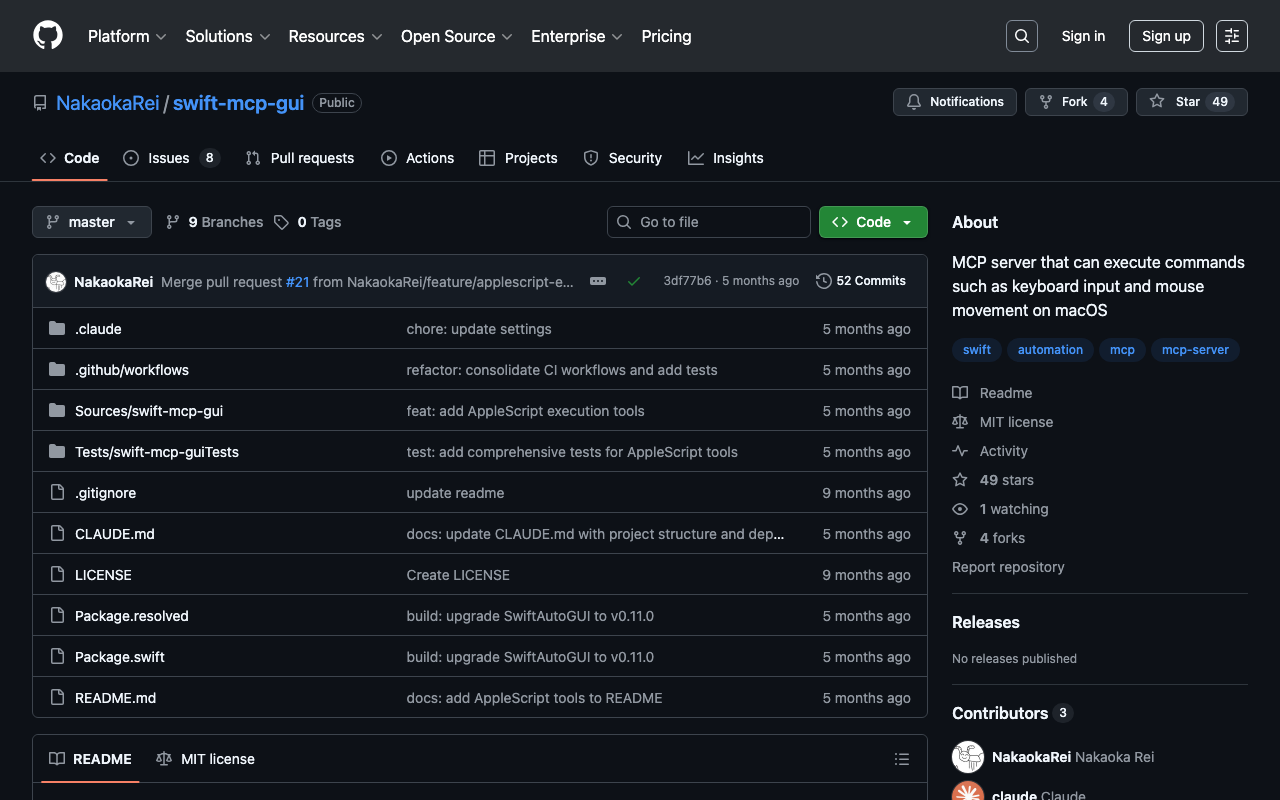Viewport: 1280px width, 800px height.
Task: Open the 52 Commits history link
Action: [x=861, y=281]
